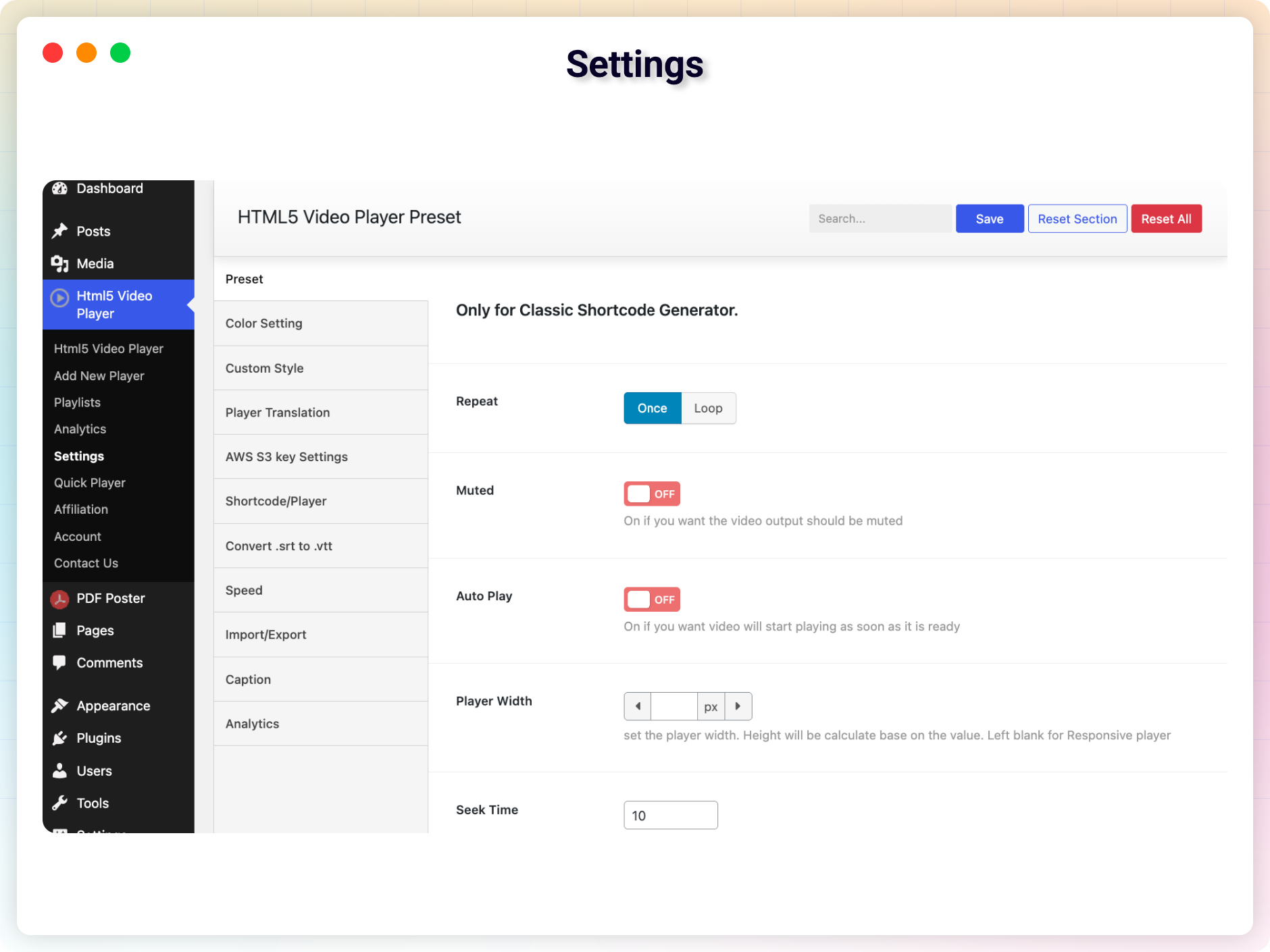
Task: Open Convert .srt to .vtt tab
Action: [321, 546]
